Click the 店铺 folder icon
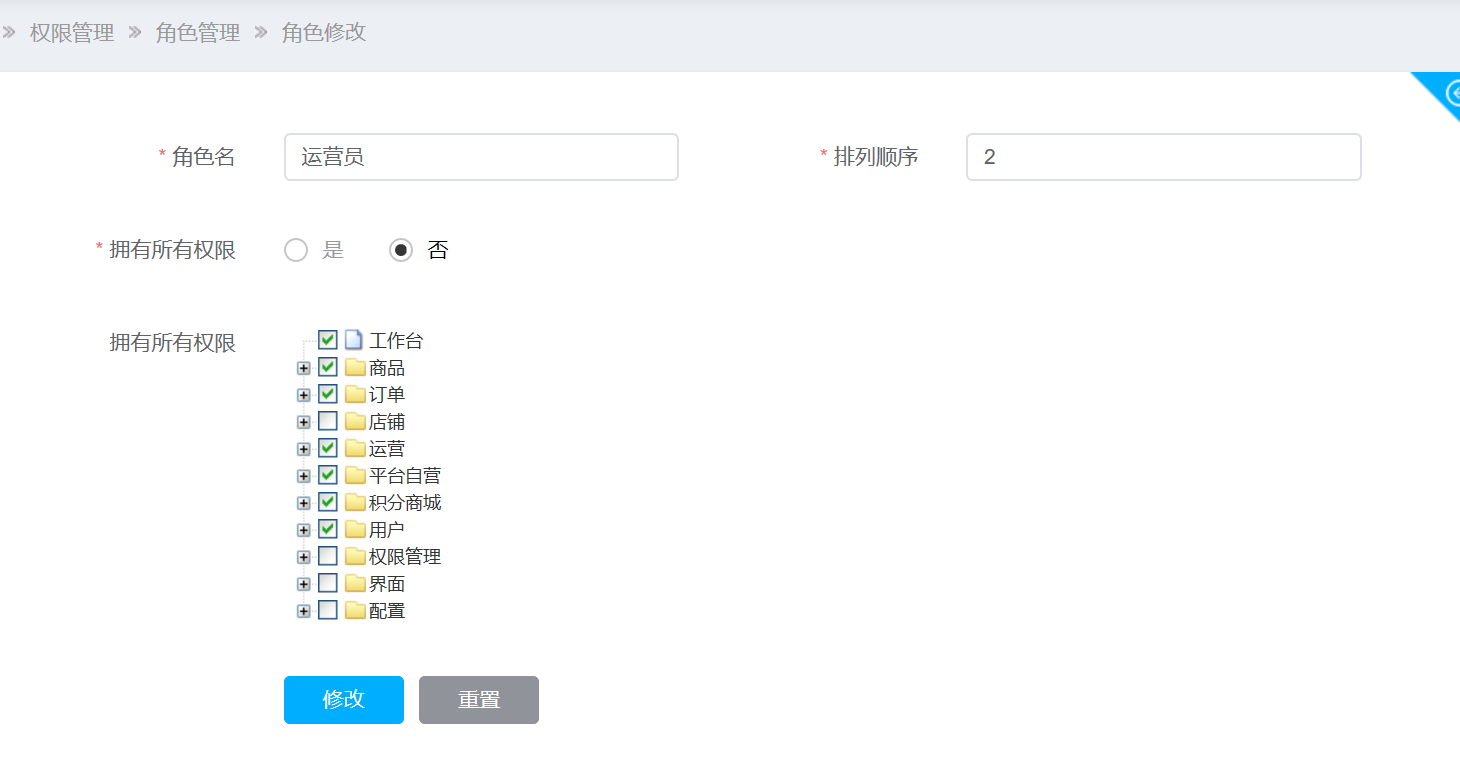 pyautogui.click(x=355, y=421)
